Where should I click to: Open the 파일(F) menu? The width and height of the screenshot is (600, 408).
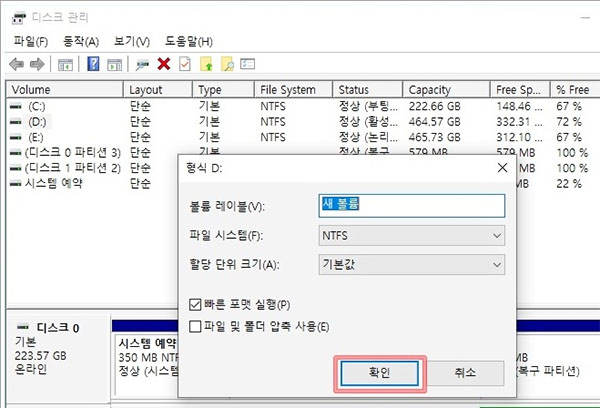(31, 41)
